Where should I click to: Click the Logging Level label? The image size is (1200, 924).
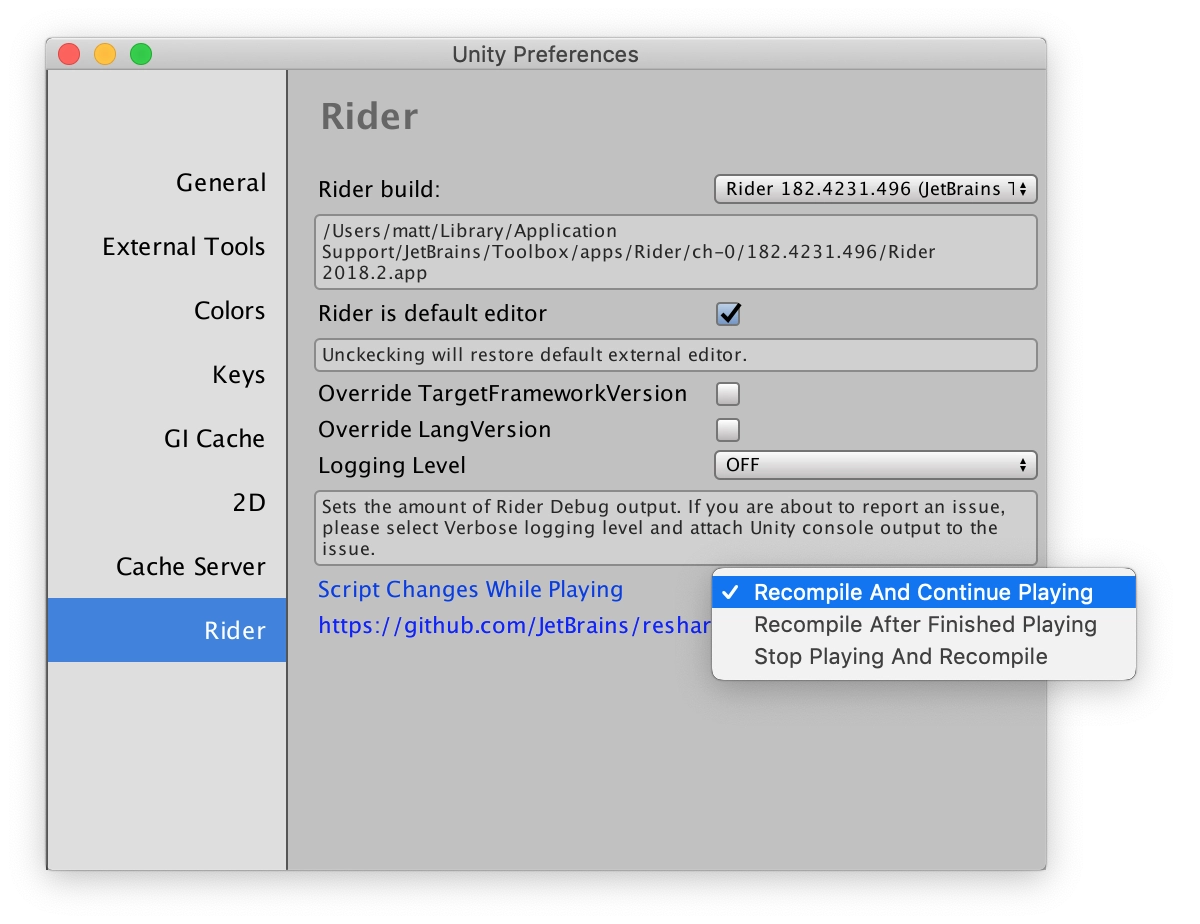click(392, 466)
